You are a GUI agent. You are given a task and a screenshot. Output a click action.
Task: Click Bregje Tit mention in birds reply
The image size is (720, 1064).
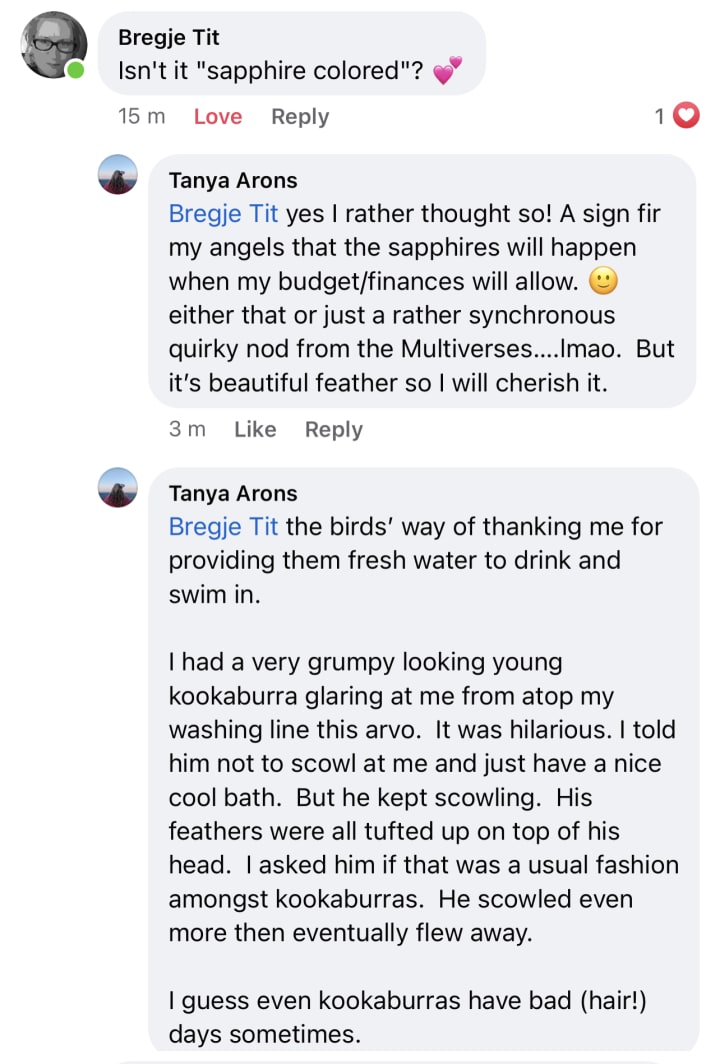[x=223, y=526]
